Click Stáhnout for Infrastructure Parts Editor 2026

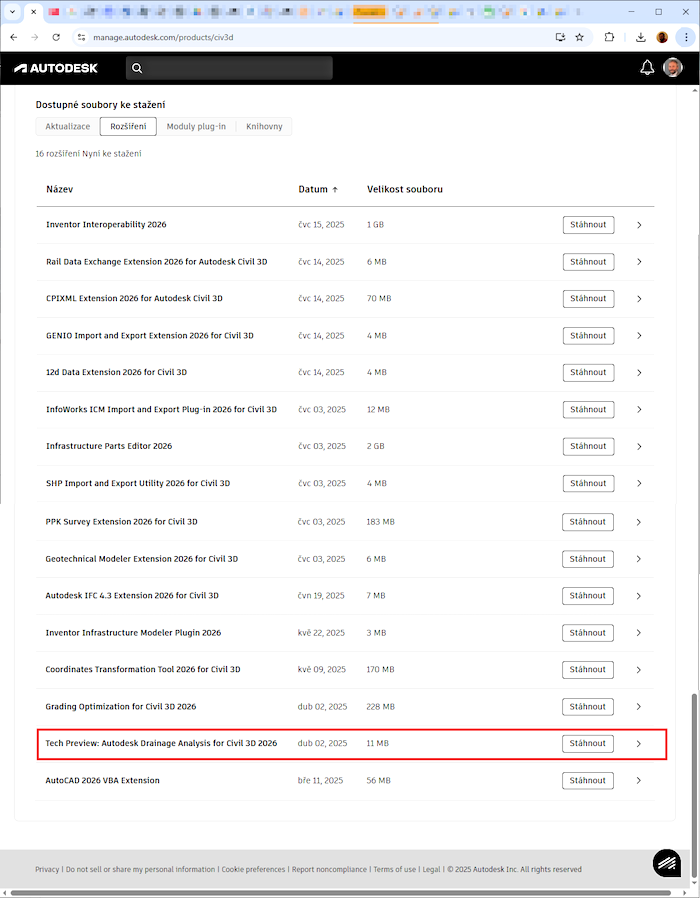point(587,447)
